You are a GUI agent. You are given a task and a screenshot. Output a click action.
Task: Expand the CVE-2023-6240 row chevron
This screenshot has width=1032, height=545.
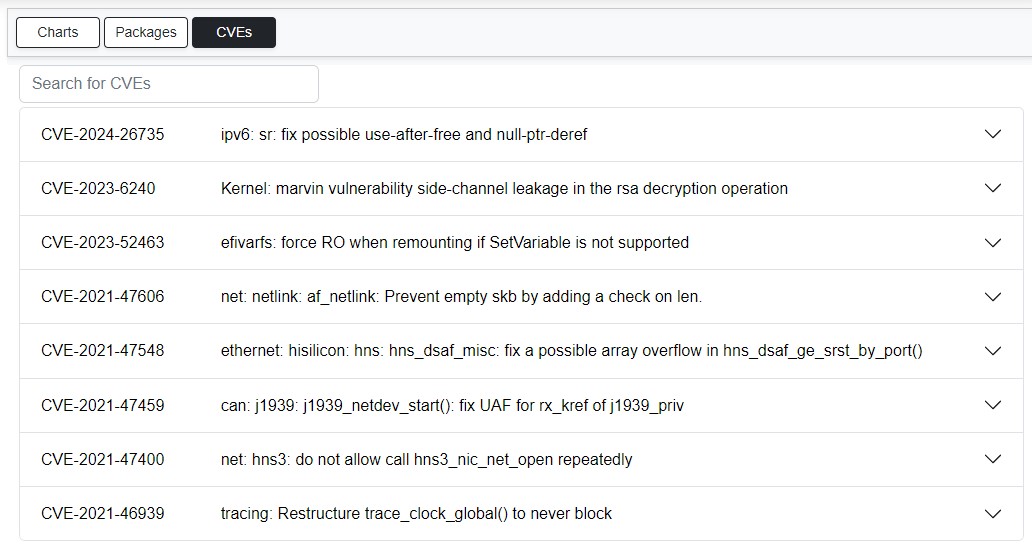[992, 188]
